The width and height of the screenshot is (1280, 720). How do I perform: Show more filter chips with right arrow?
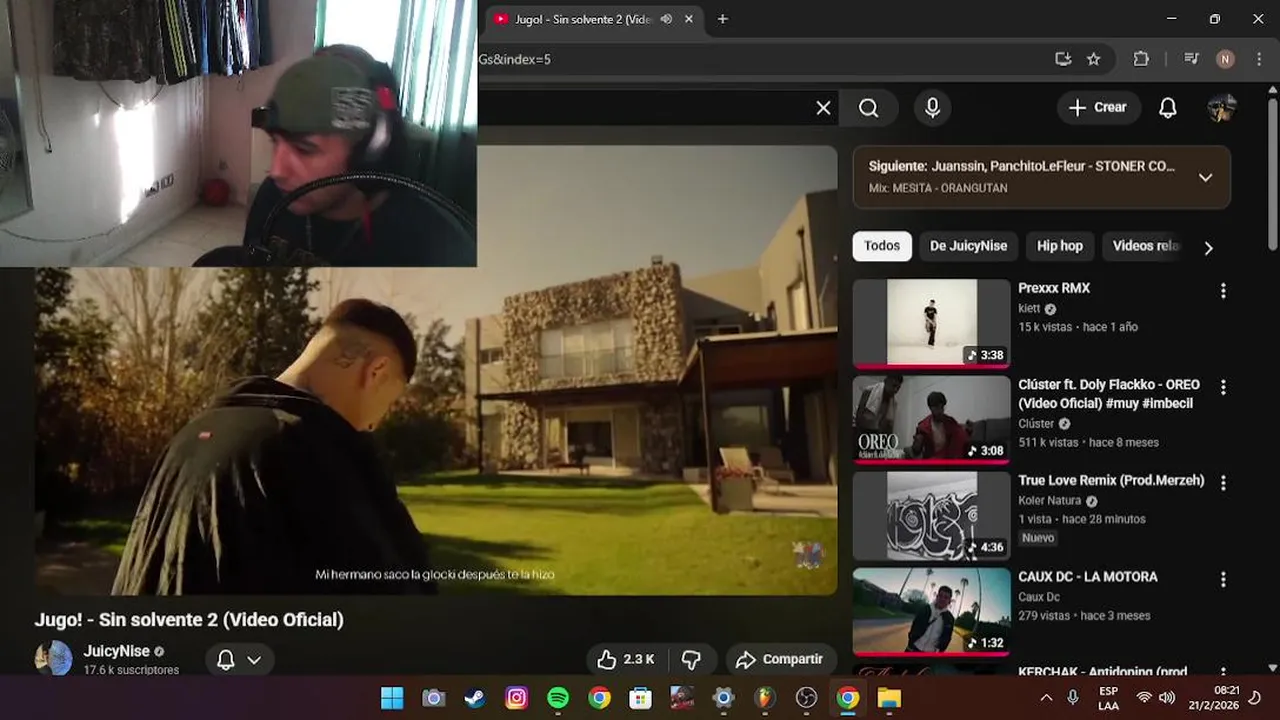(x=1208, y=248)
